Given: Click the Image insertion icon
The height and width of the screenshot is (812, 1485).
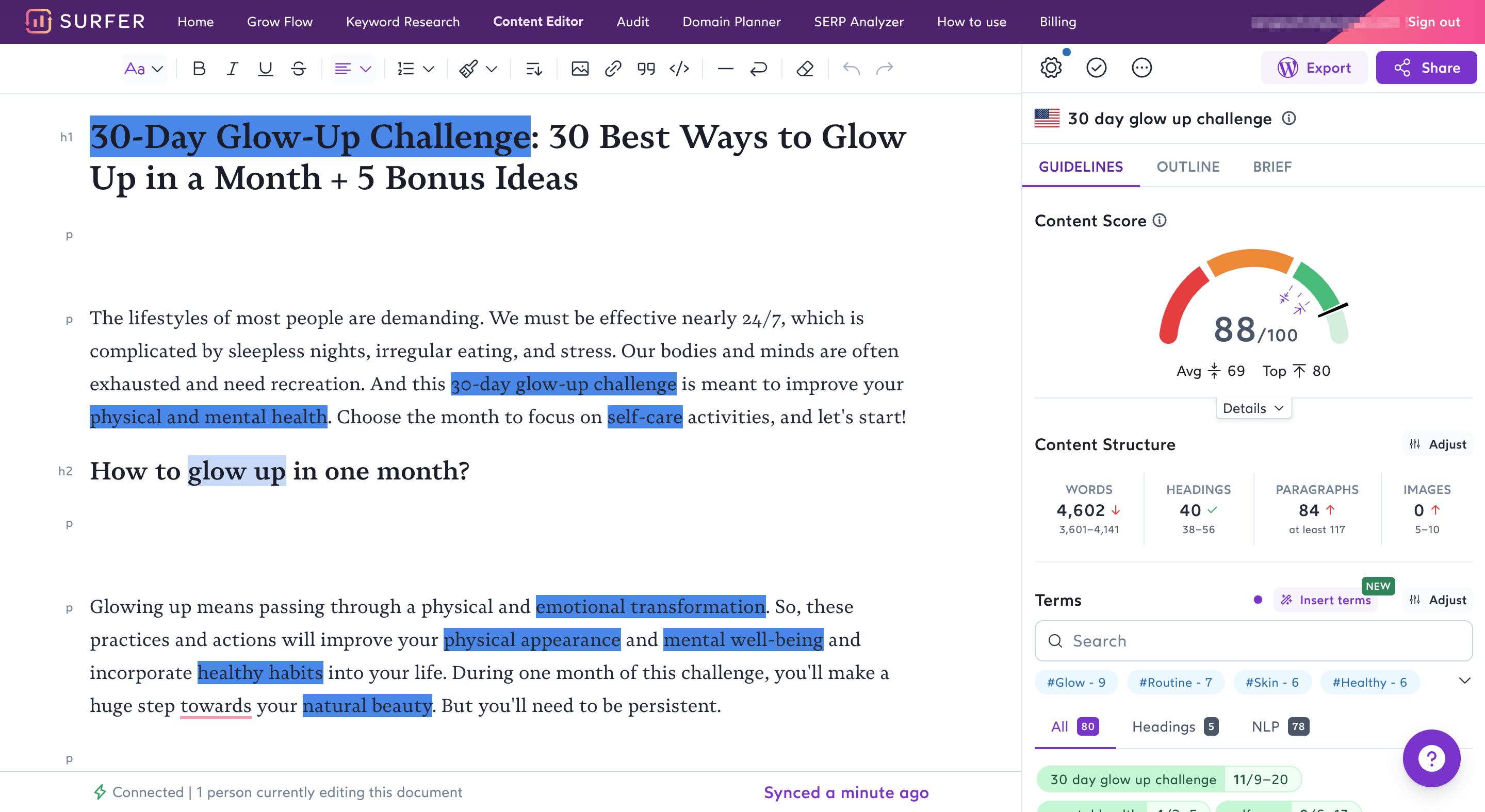Looking at the screenshot, I should click(580, 68).
